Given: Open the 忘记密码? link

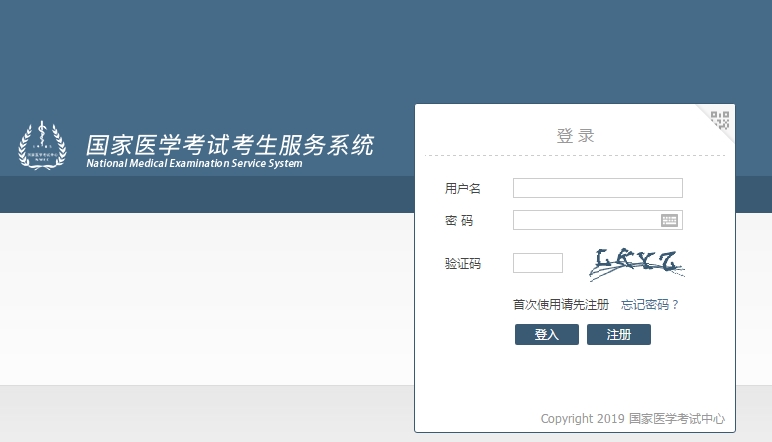Looking at the screenshot, I should point(649,305).
